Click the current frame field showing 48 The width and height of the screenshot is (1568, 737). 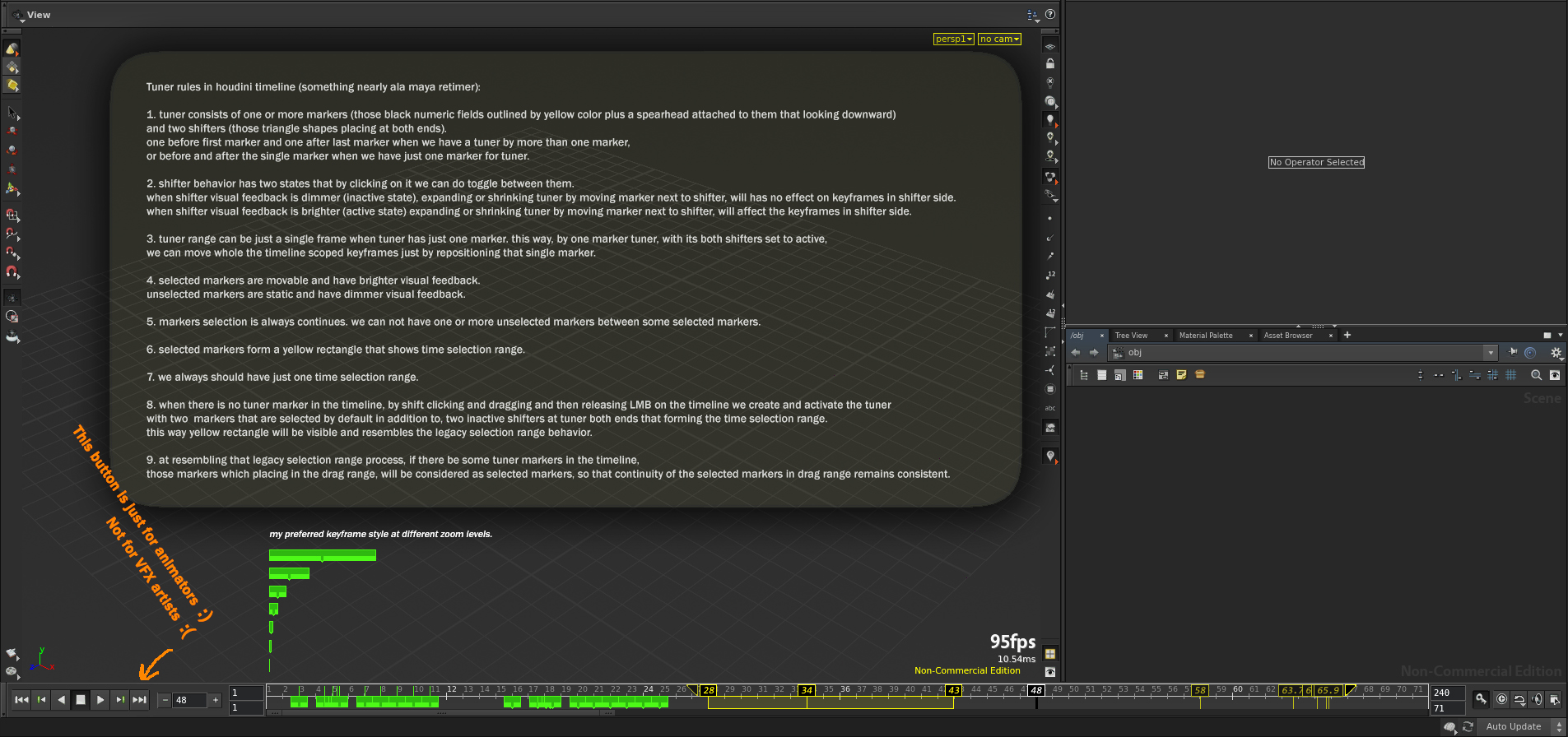pos(189,701)
